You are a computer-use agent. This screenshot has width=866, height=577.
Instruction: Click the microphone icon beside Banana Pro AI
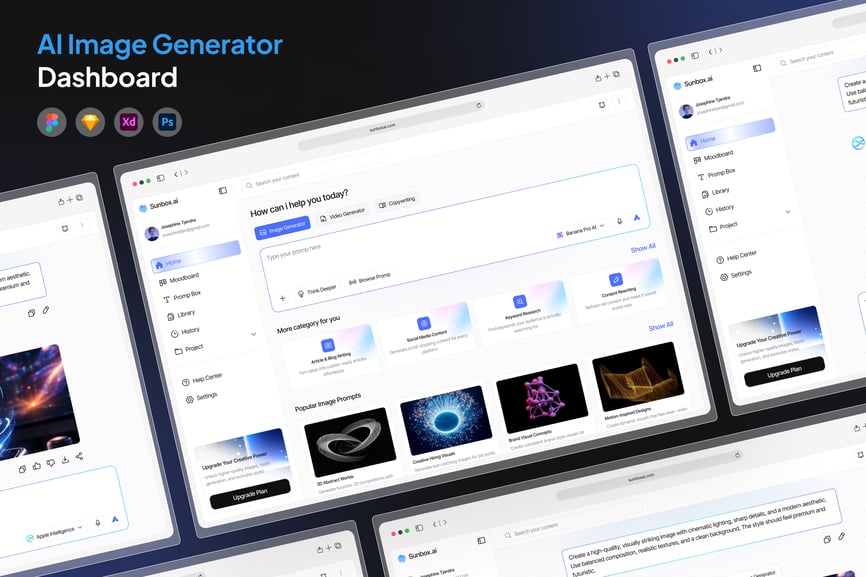(619, 220)
